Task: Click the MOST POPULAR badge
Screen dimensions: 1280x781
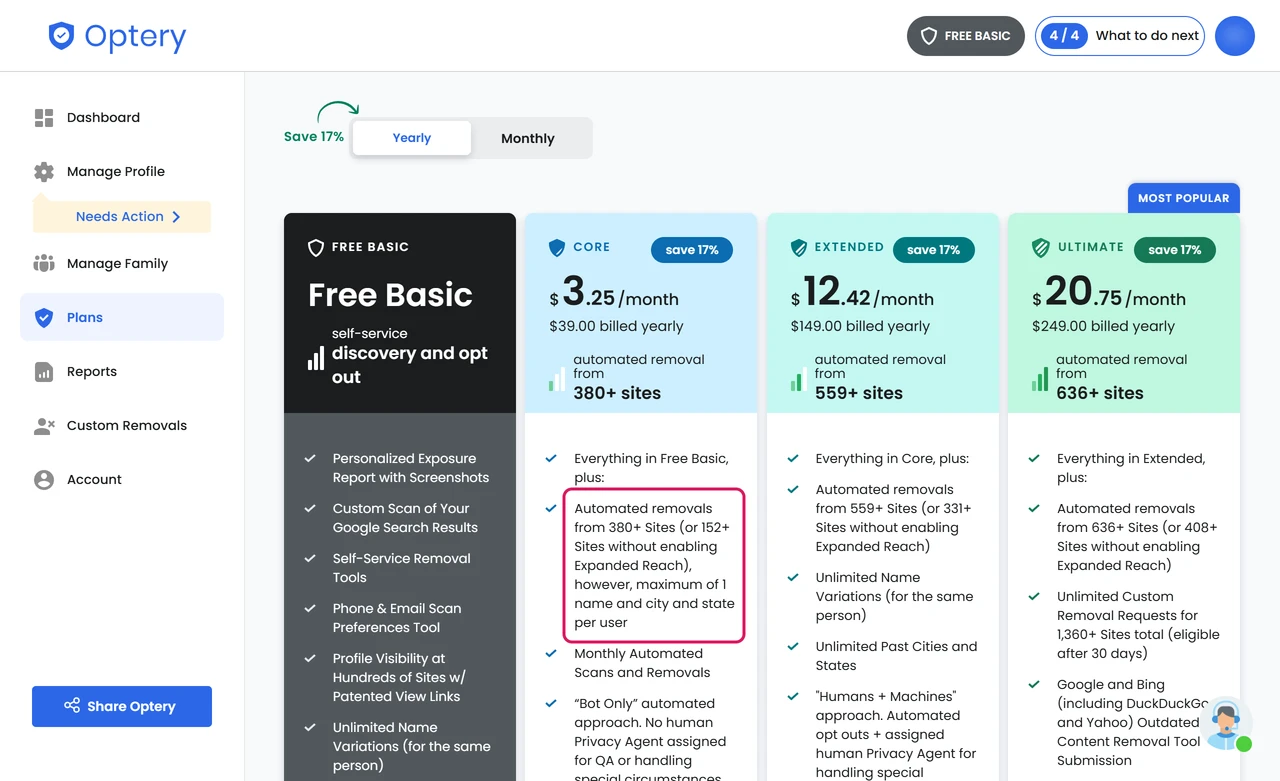Action: pos(1184,198)
